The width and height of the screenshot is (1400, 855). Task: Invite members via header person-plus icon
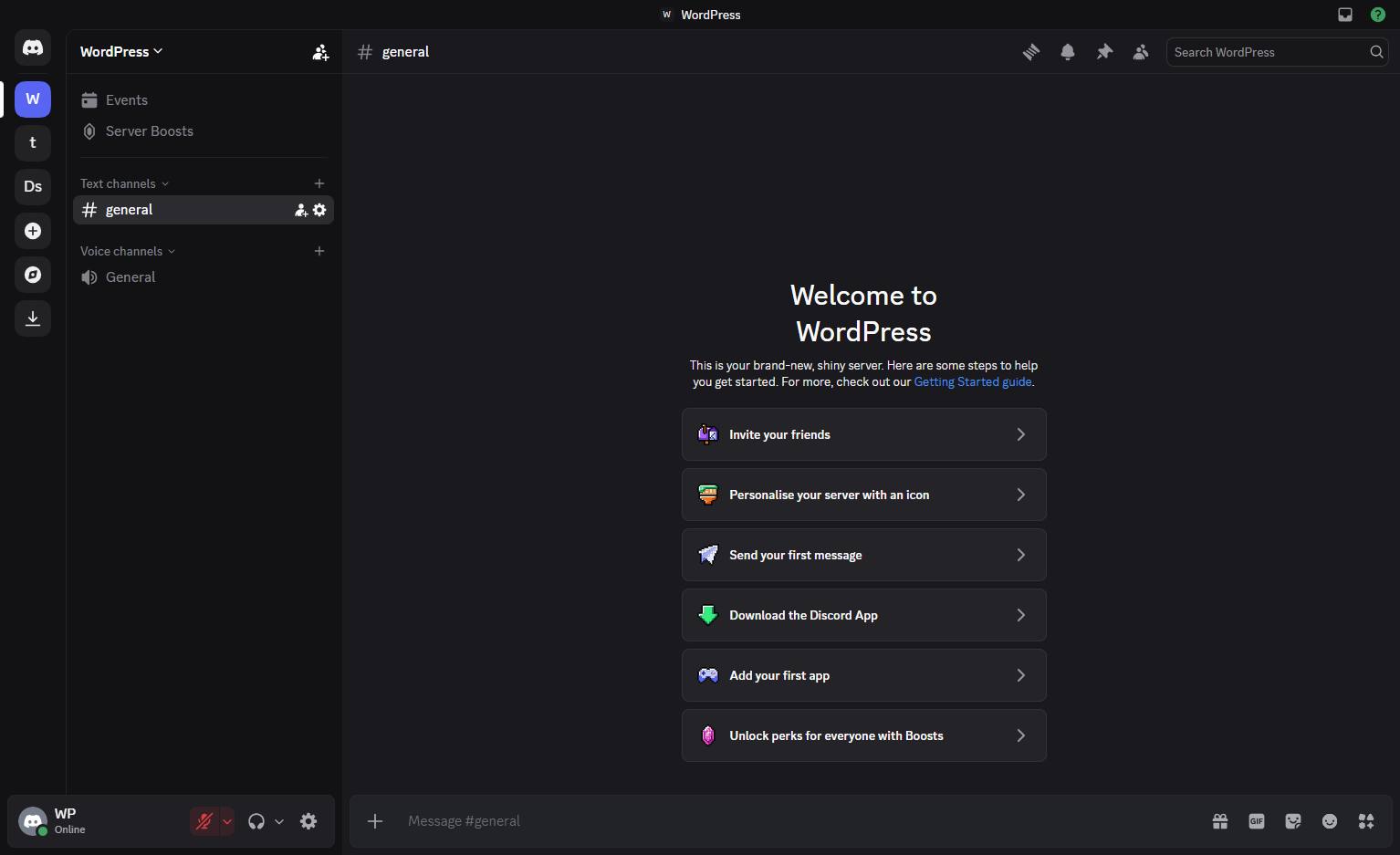[x=320, y=52]
